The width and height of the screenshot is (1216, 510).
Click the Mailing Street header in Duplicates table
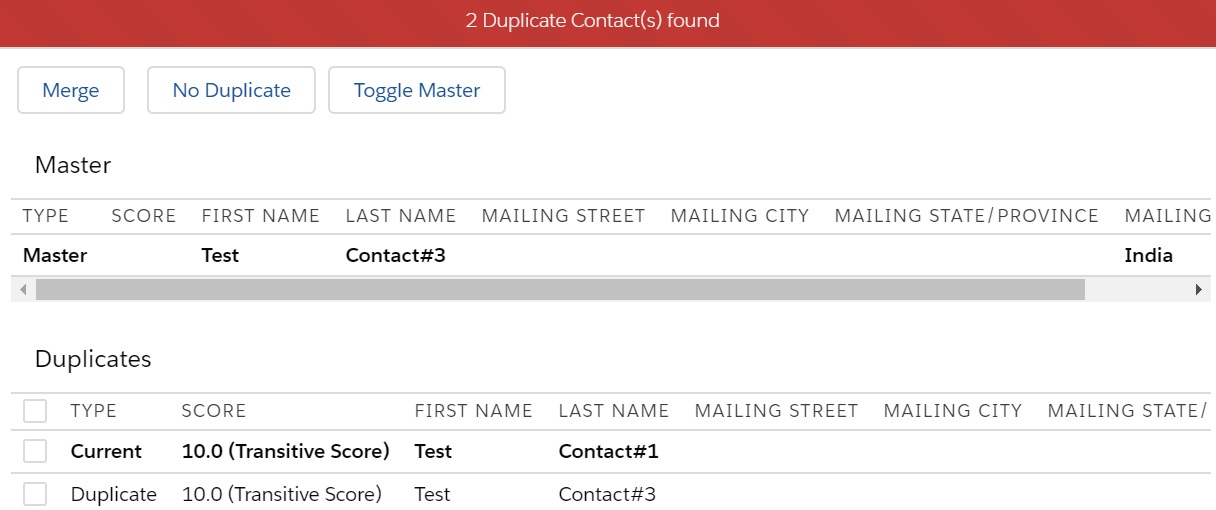point(776,411)
